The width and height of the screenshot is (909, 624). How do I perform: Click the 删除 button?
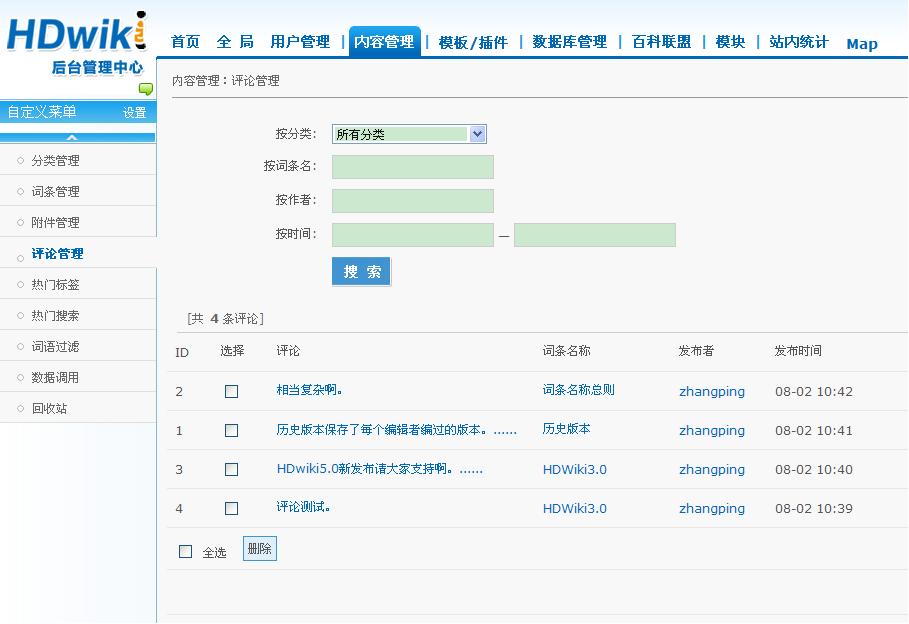pos(260,549)
